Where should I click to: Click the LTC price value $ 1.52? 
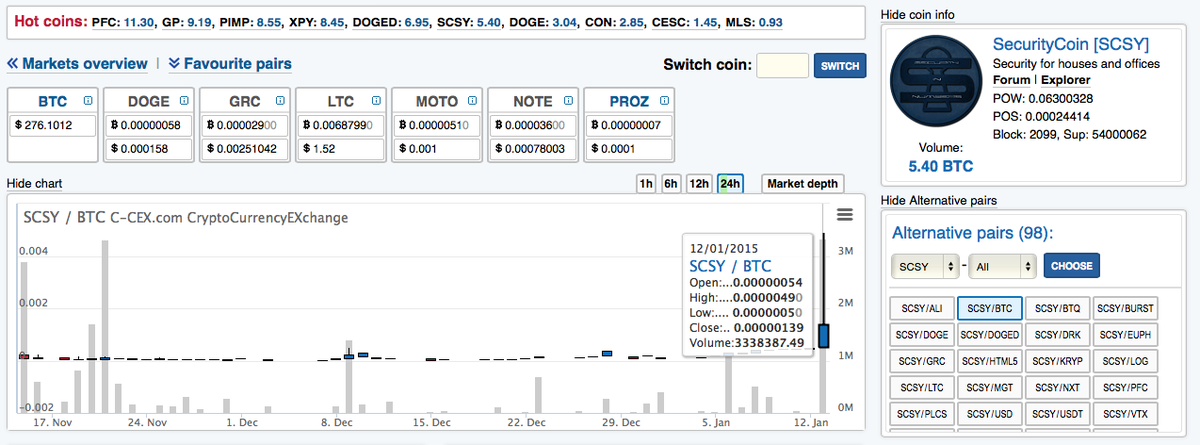pyautogui.click(x=340, y=148)
